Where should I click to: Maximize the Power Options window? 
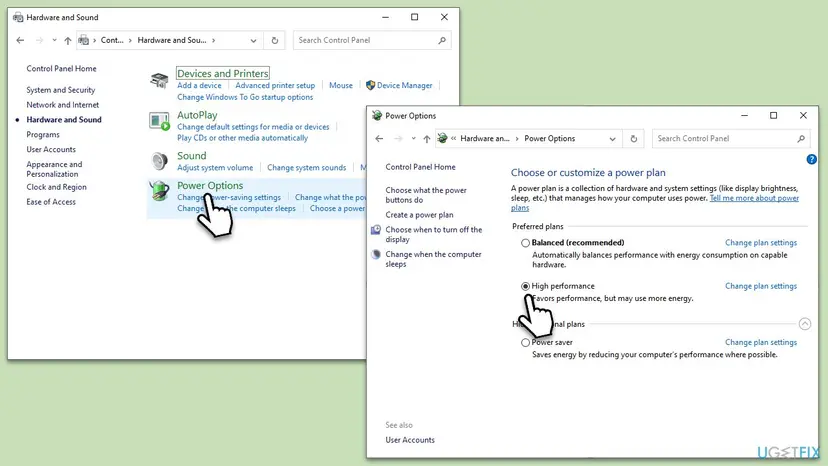point(774,115)
